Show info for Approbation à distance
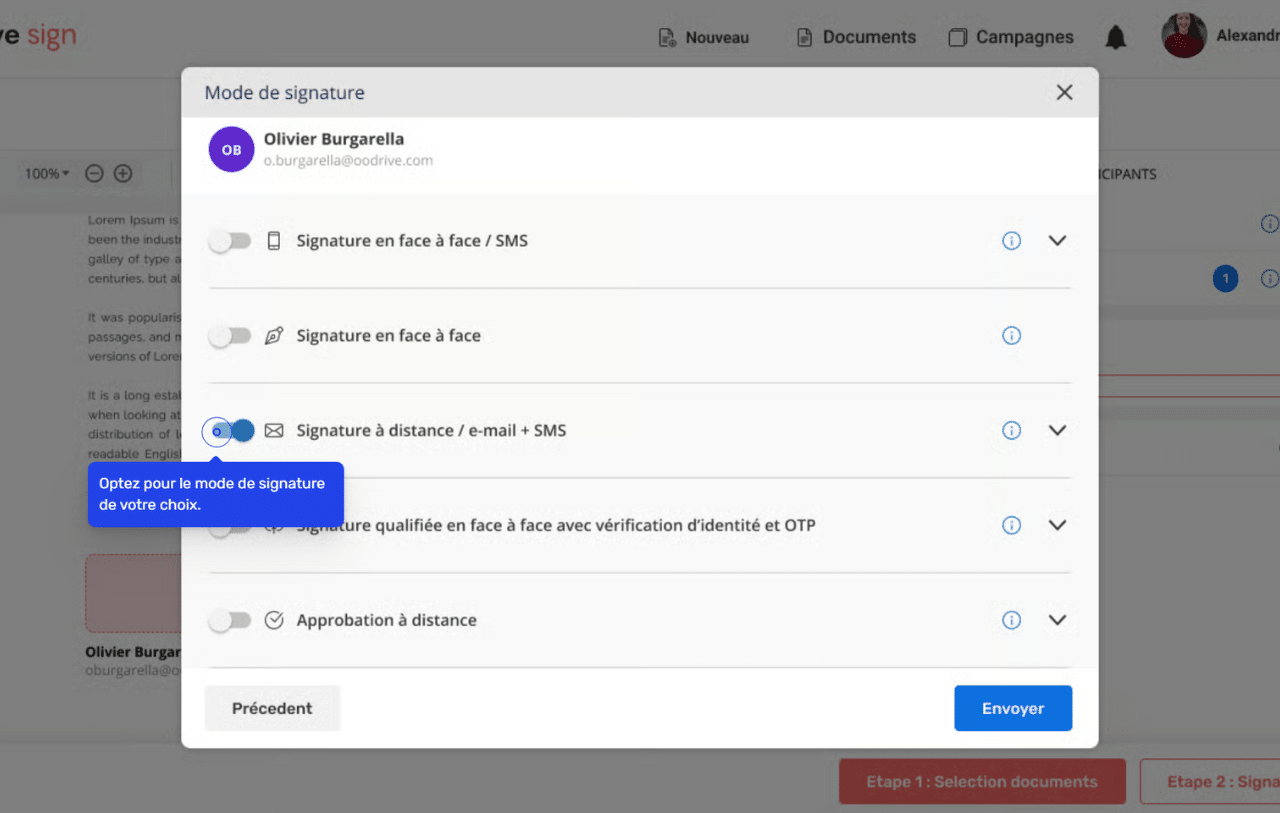The image size is (1280, 813). pyautogui.click(x=1011, y=620)
